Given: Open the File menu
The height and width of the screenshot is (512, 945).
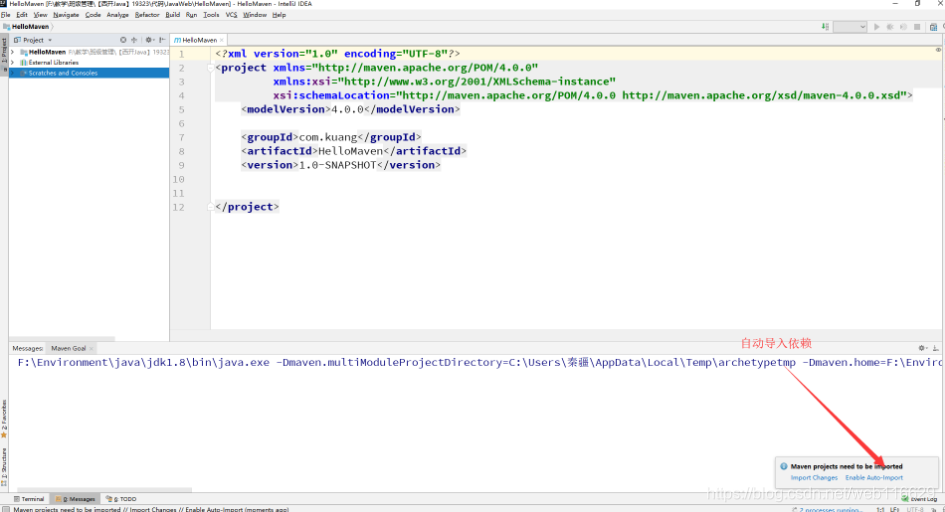Looking at the screenshot, I should click(x=6, y=15).
